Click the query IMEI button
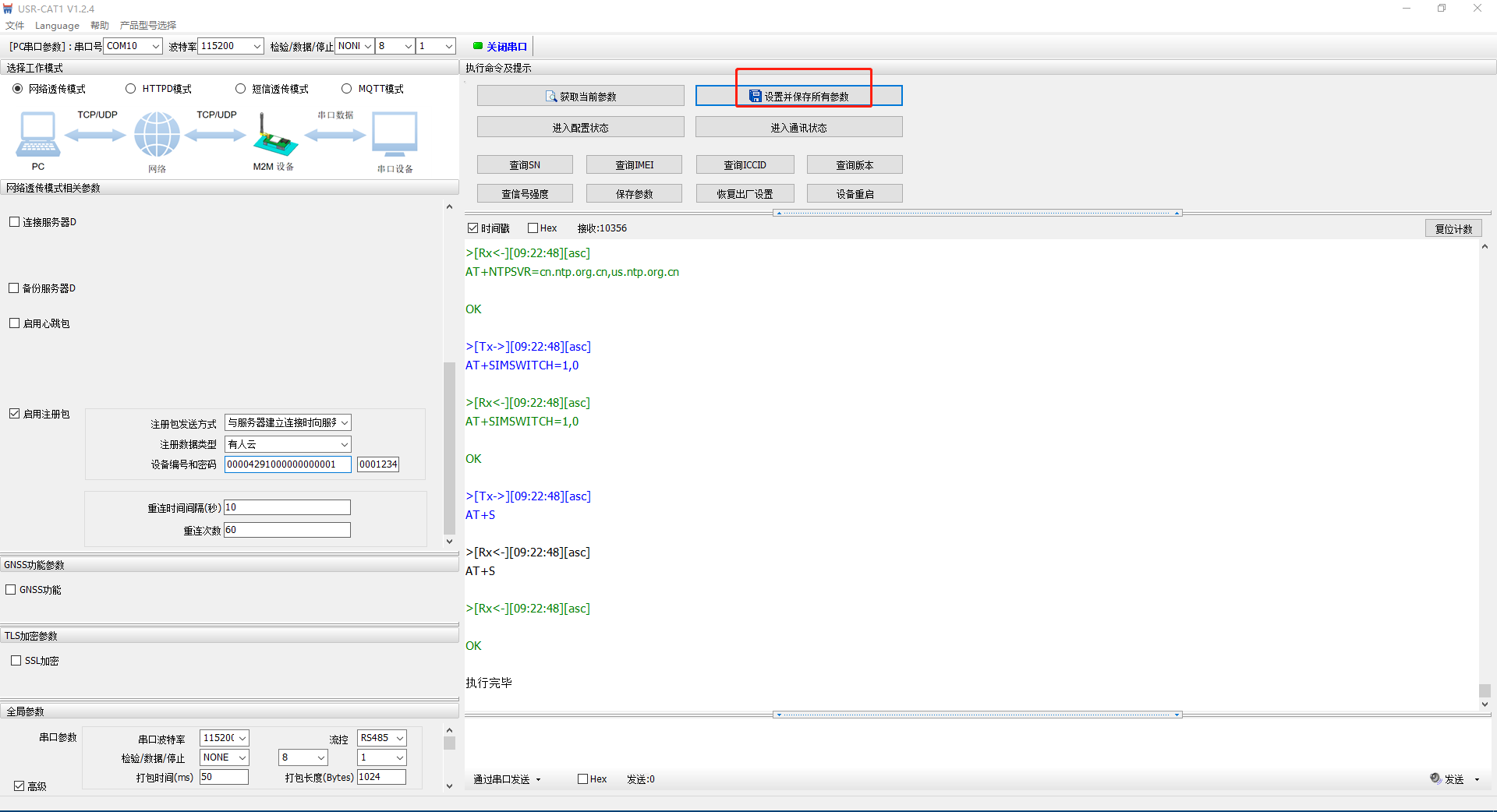 click(634, 165)
